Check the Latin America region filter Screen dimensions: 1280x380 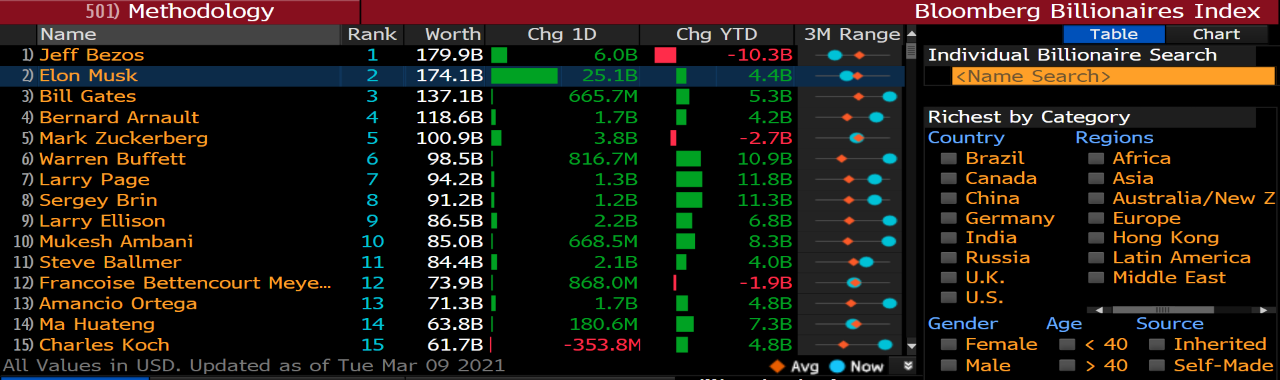1096,258
